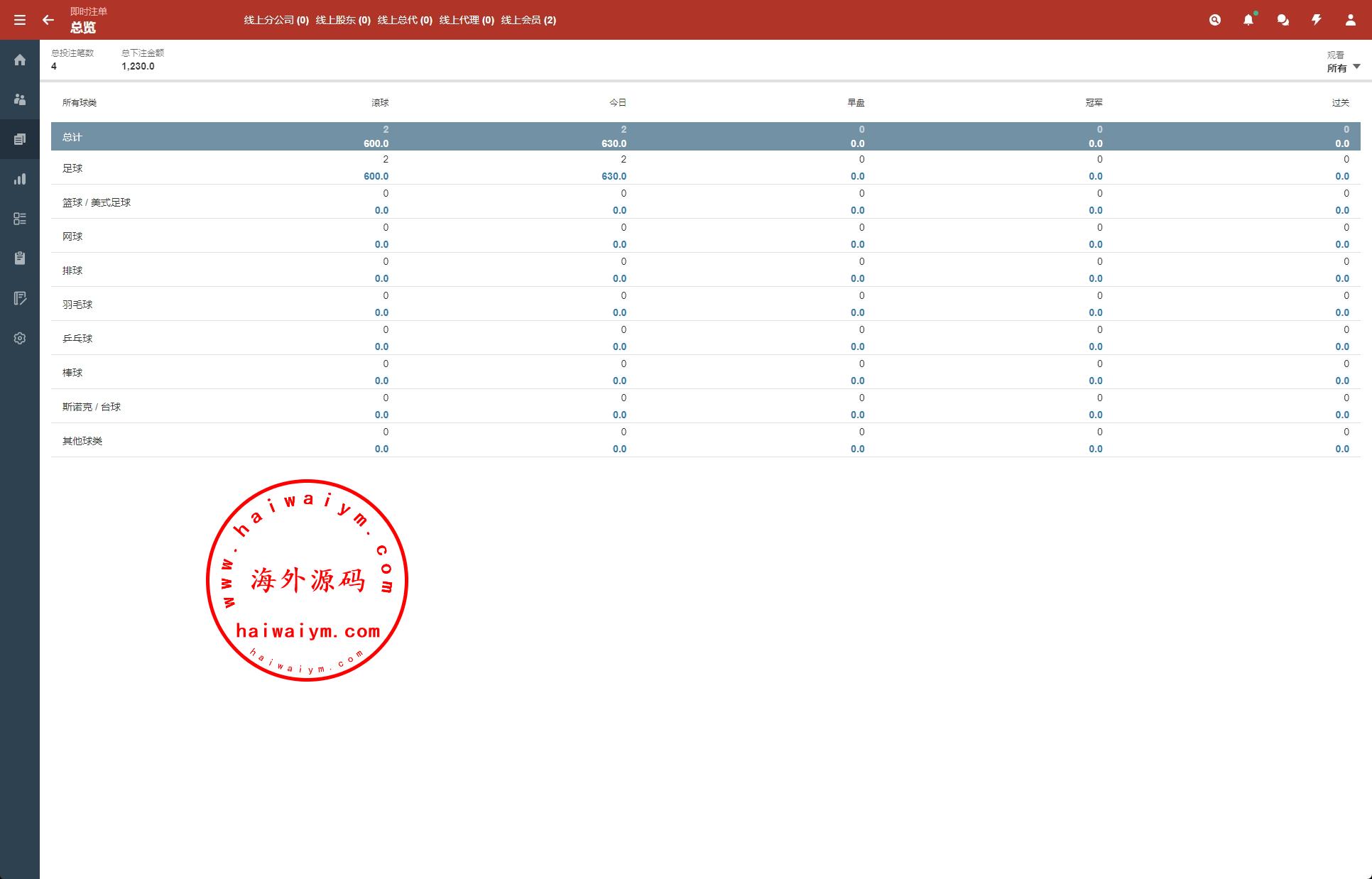Open the user profile icon

coord(1350,20)
